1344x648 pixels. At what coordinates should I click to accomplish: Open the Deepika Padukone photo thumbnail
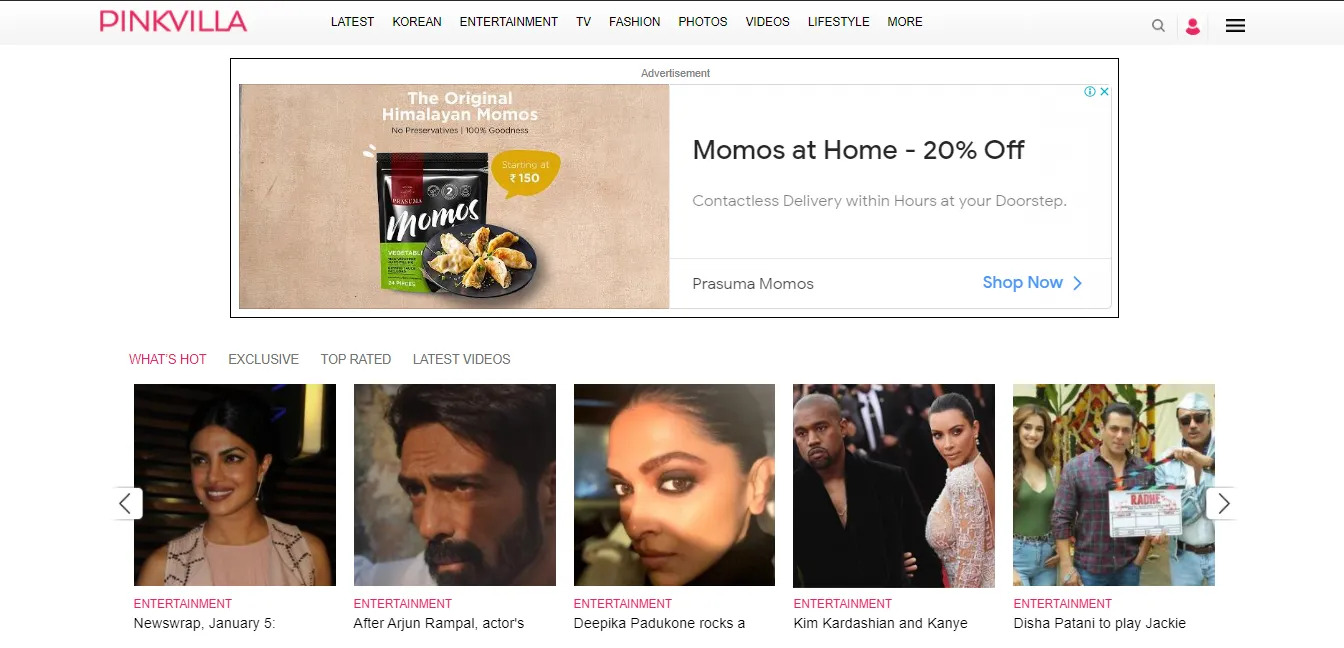(674, 485)
